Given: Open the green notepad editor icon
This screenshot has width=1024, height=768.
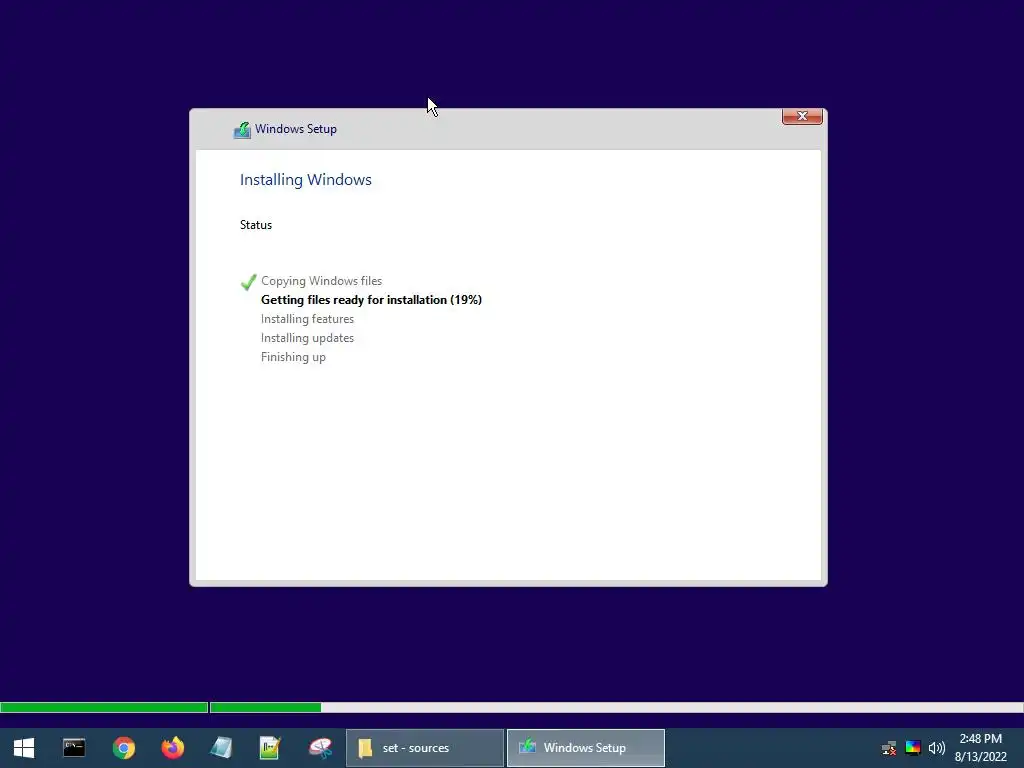Looking at the screenshot, I should (x=270, y=748).
